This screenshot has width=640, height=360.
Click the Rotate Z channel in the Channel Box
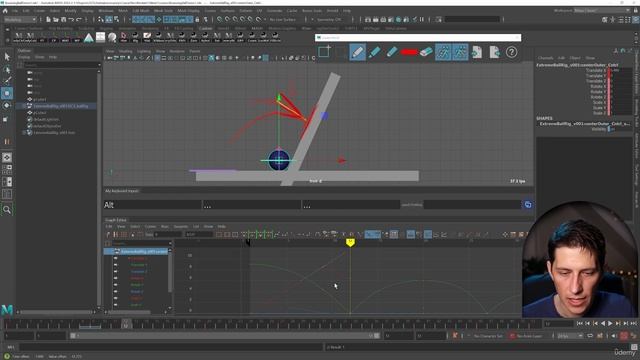point(598,97)
